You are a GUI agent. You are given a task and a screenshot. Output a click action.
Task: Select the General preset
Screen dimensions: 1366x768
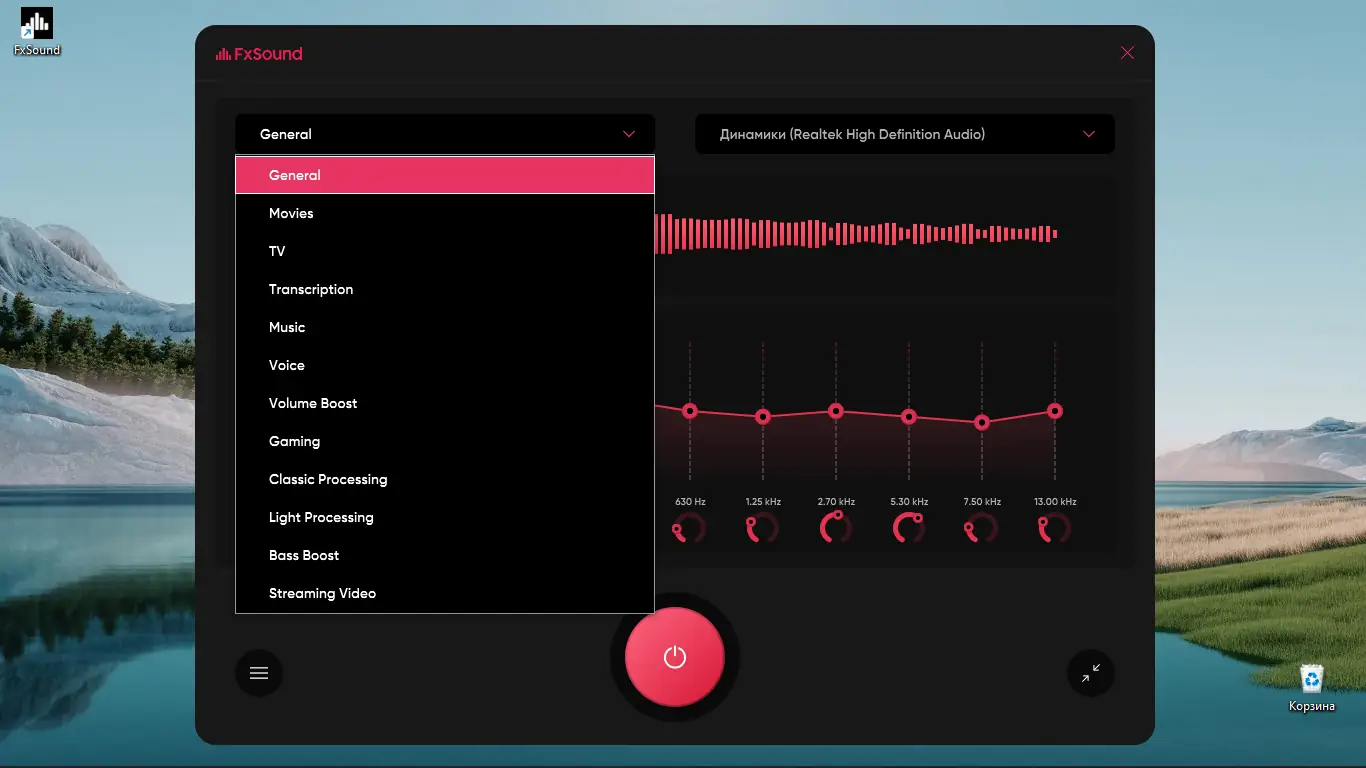tap(445, 175)
